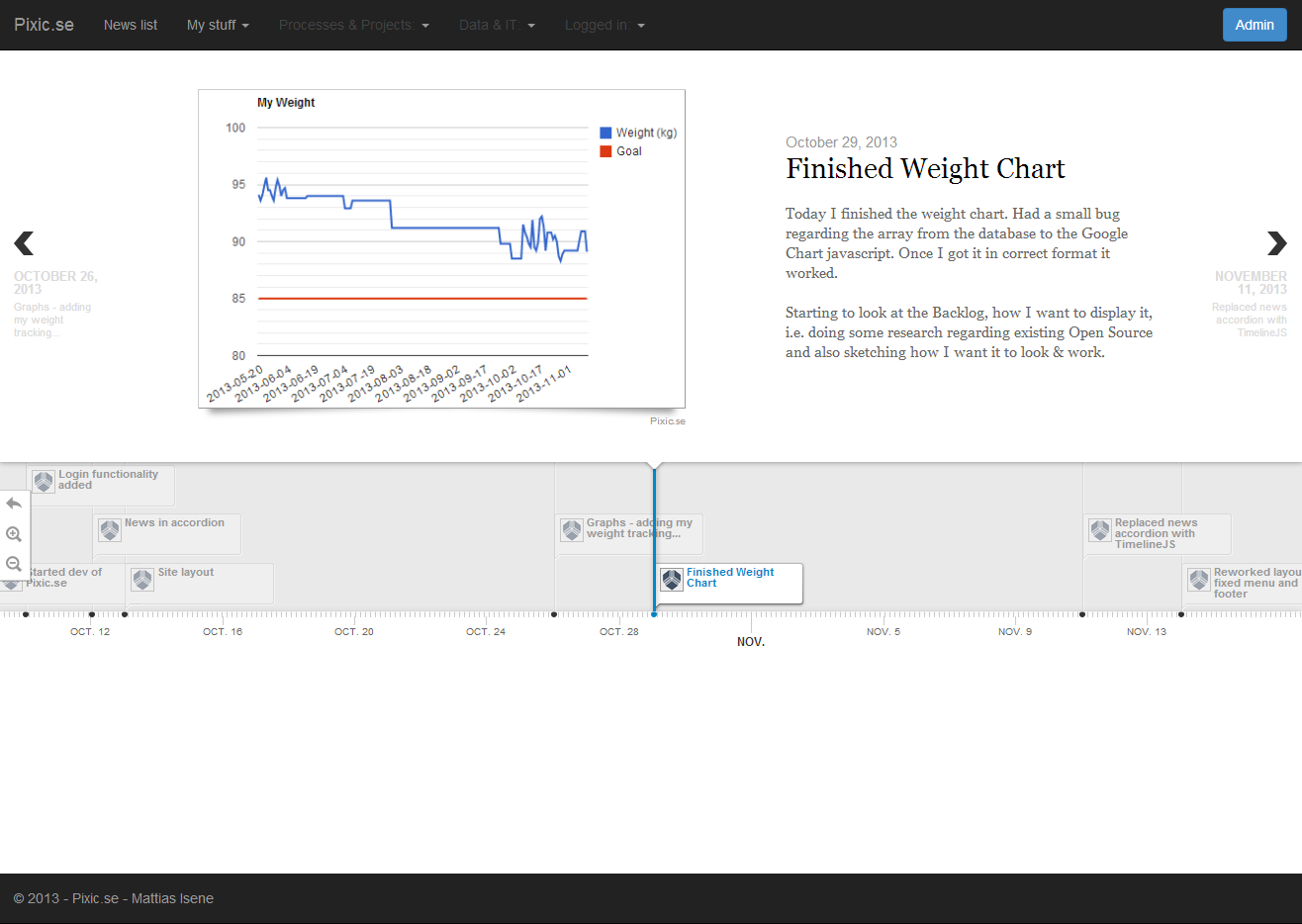Click the Login functionality added event icon

click(x=44, y=482)
